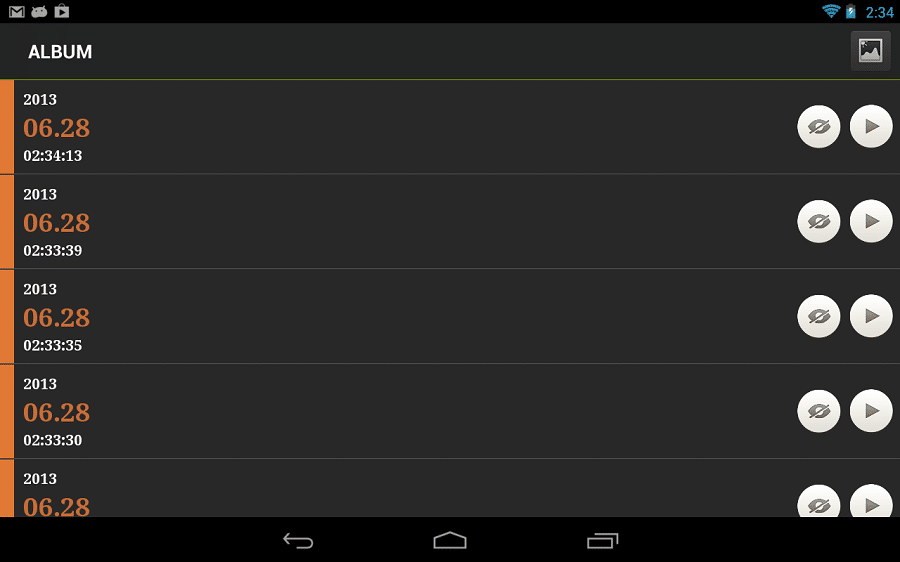
Task: Toggle visibility eye for 02:33:35 entry
Action: click(818, 316)
